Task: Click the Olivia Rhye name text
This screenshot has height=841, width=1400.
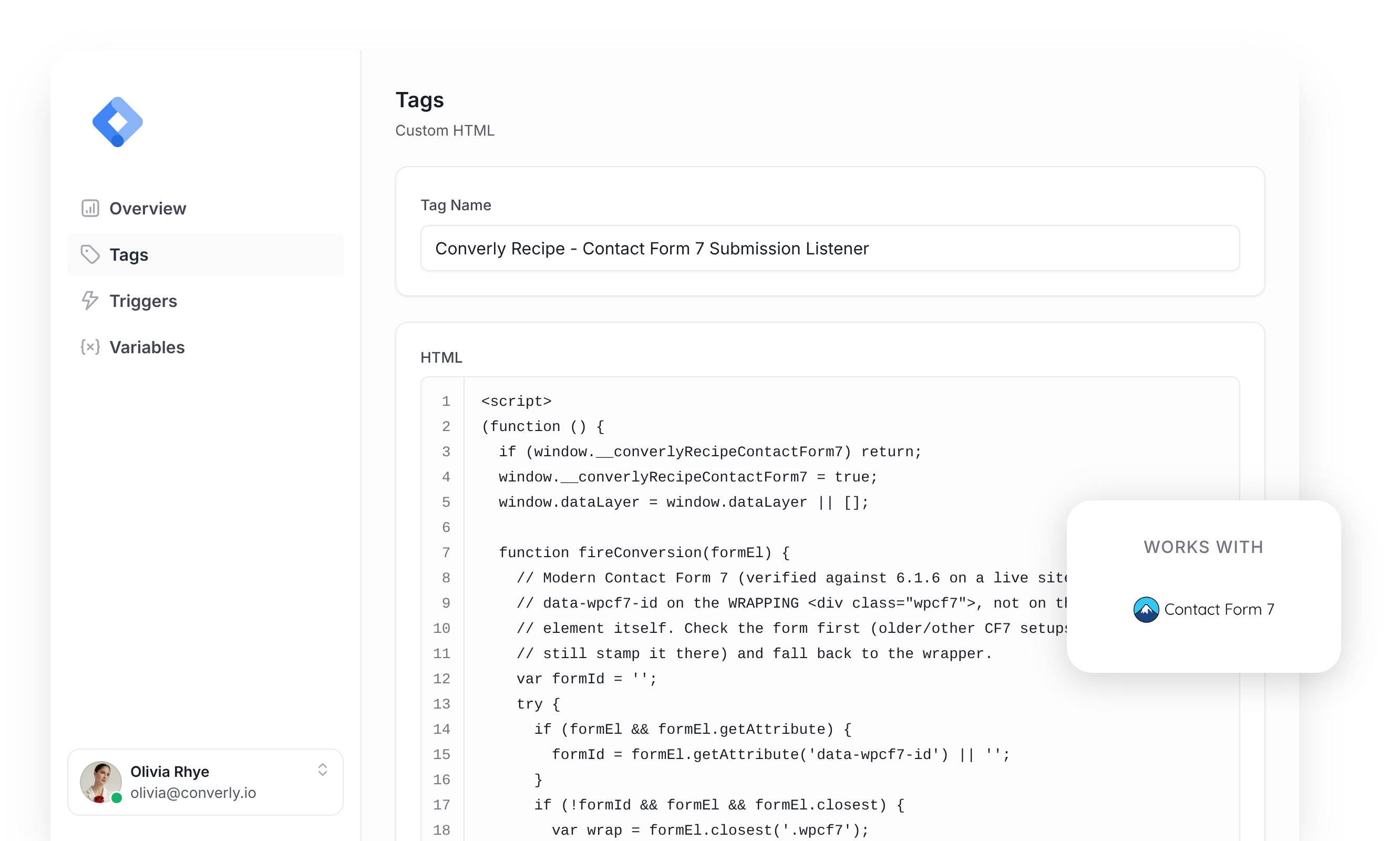Action: tap(169, 772)
